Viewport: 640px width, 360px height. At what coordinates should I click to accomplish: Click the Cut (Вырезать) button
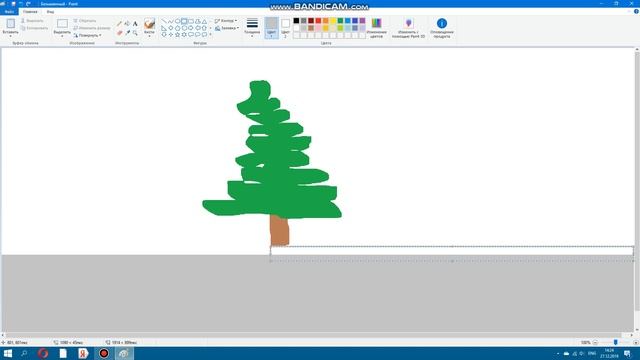32,21
